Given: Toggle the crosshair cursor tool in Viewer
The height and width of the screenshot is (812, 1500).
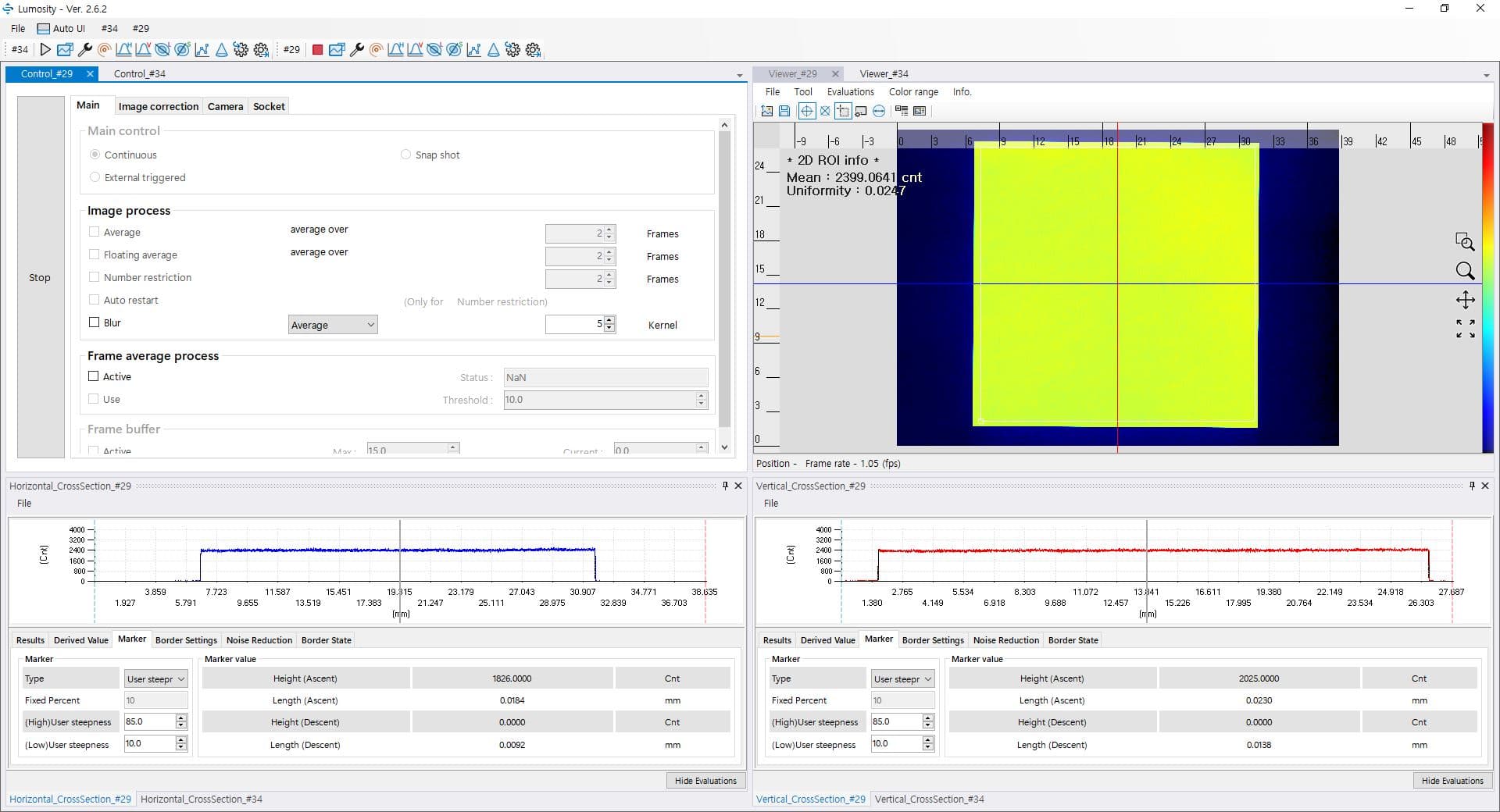Looking at the screenshot, I should tap(806, 111).
